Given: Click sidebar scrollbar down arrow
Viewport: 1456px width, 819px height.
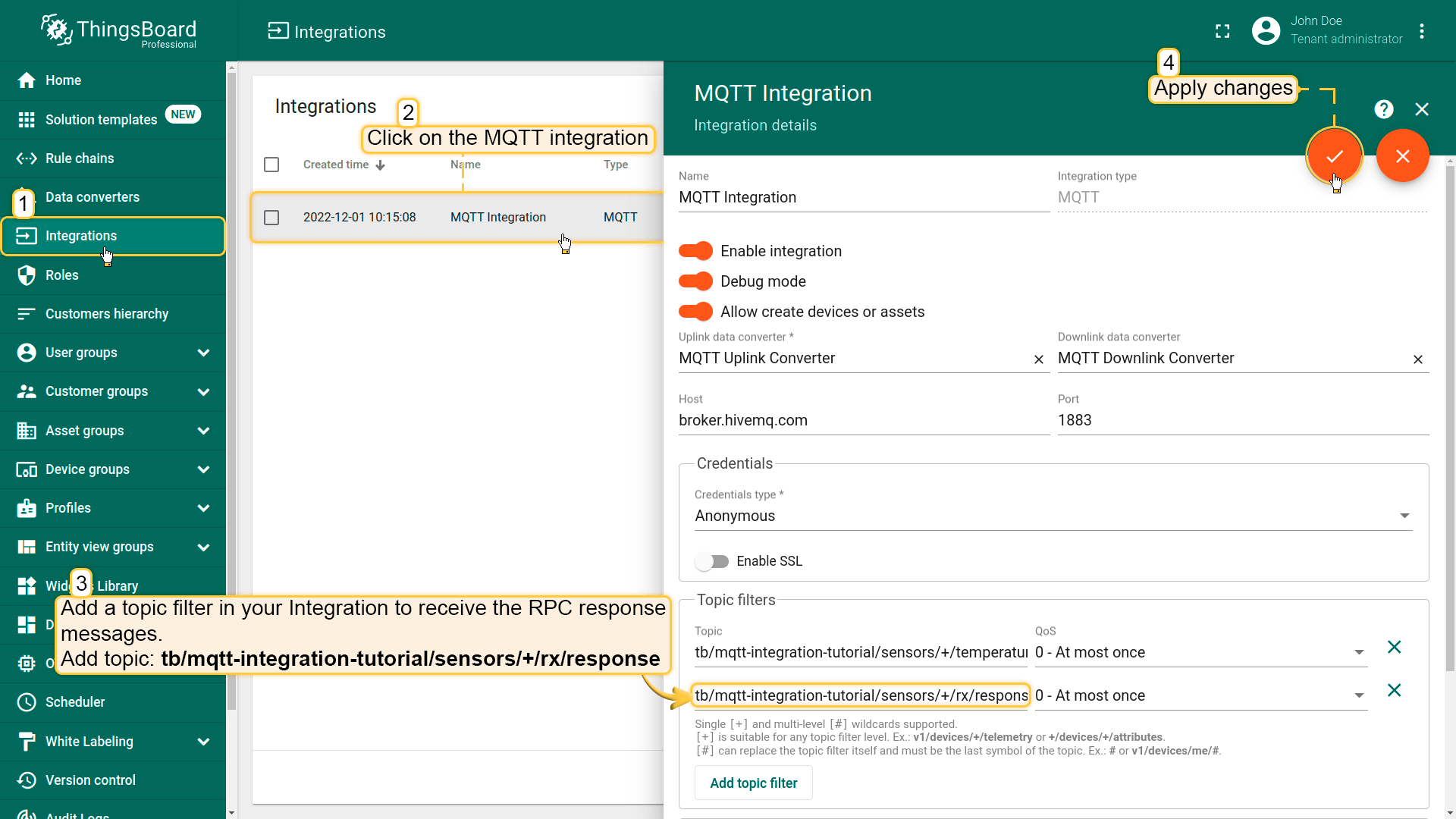Looking at the screenshot, I should [231, 813].
